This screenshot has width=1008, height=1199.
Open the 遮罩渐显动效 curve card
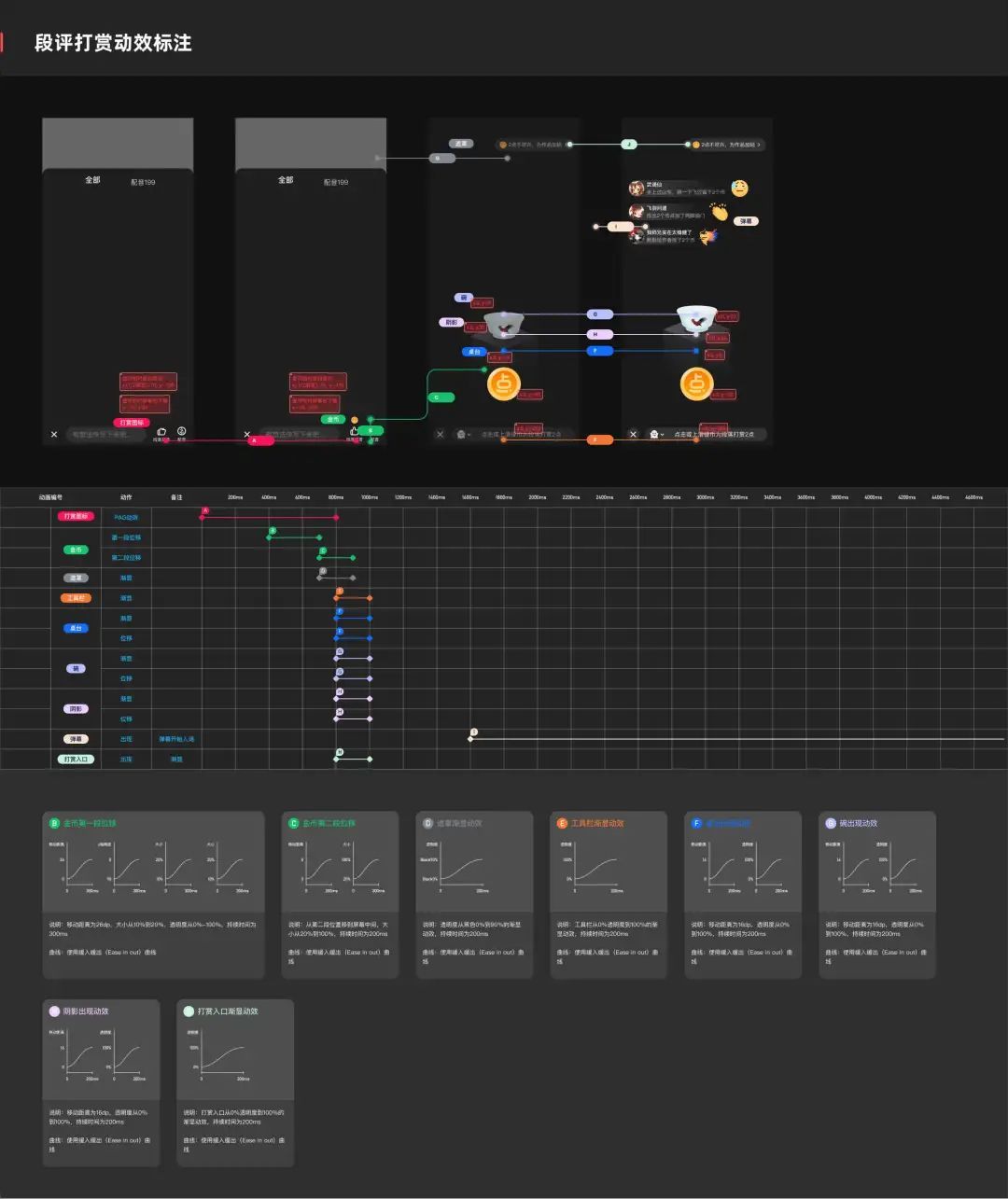coord(474,895)
